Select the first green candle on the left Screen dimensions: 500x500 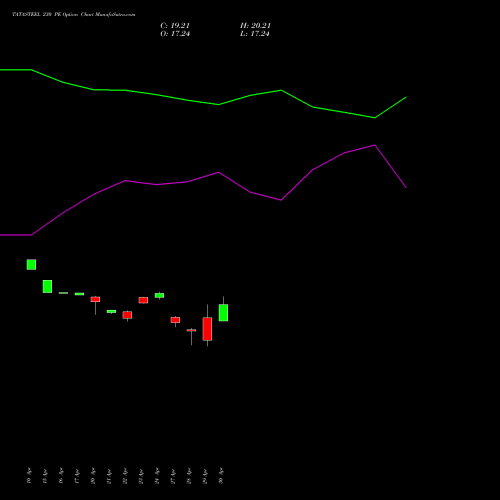pos(31,264)
